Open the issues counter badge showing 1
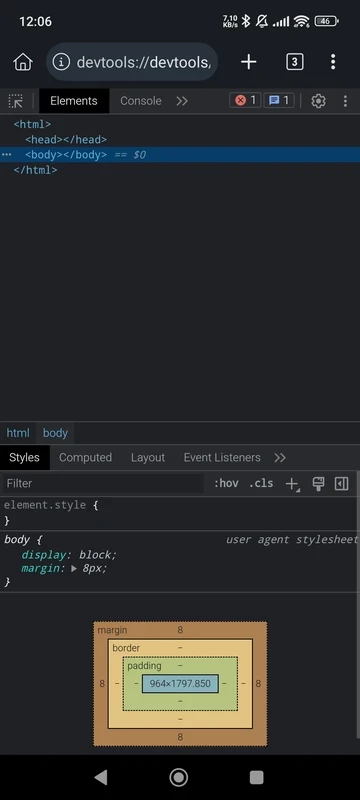360x800 pixels. (x=279, y=101)
